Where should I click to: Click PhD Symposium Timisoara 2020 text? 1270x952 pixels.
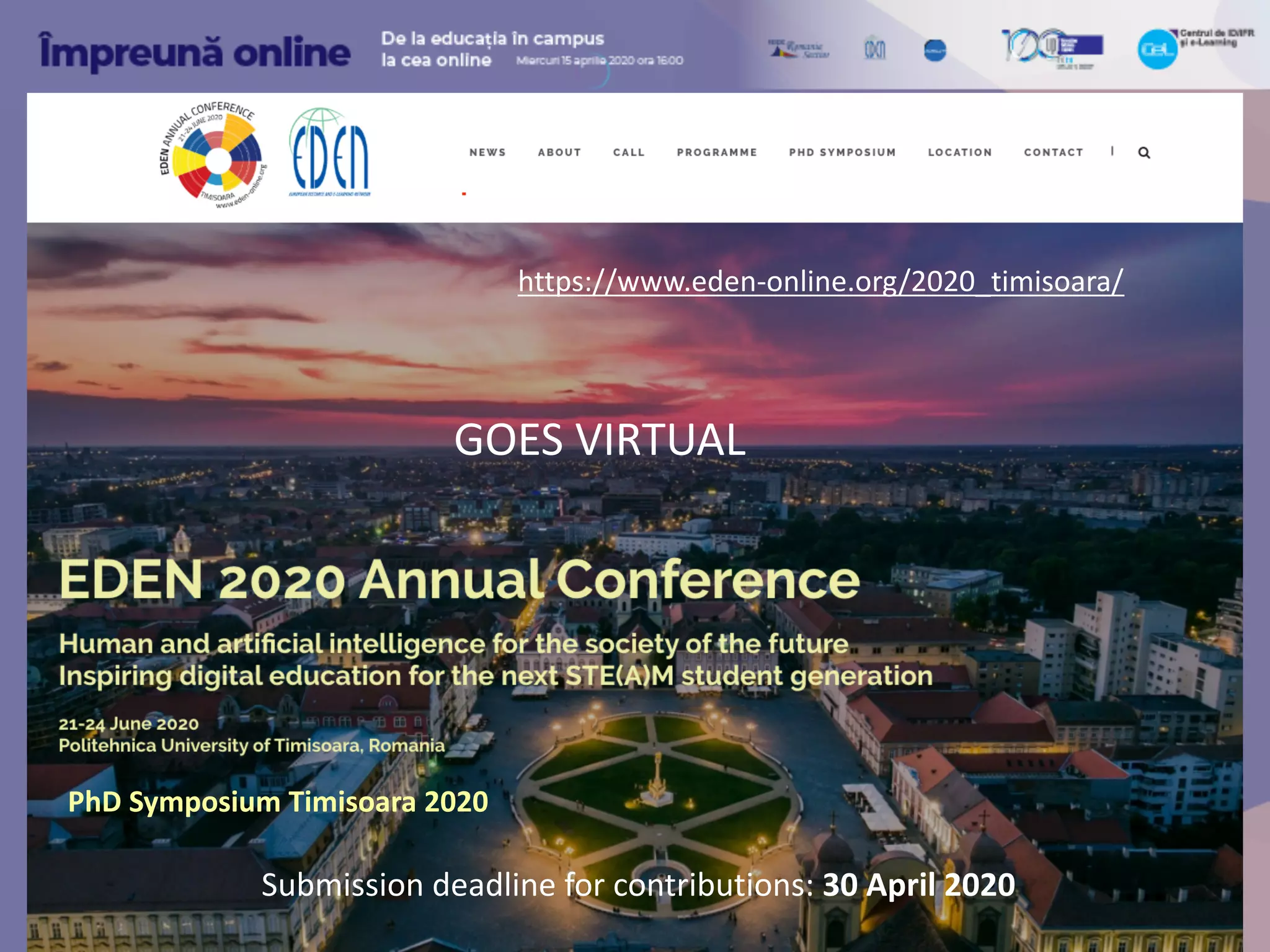(x=278, y=801)
